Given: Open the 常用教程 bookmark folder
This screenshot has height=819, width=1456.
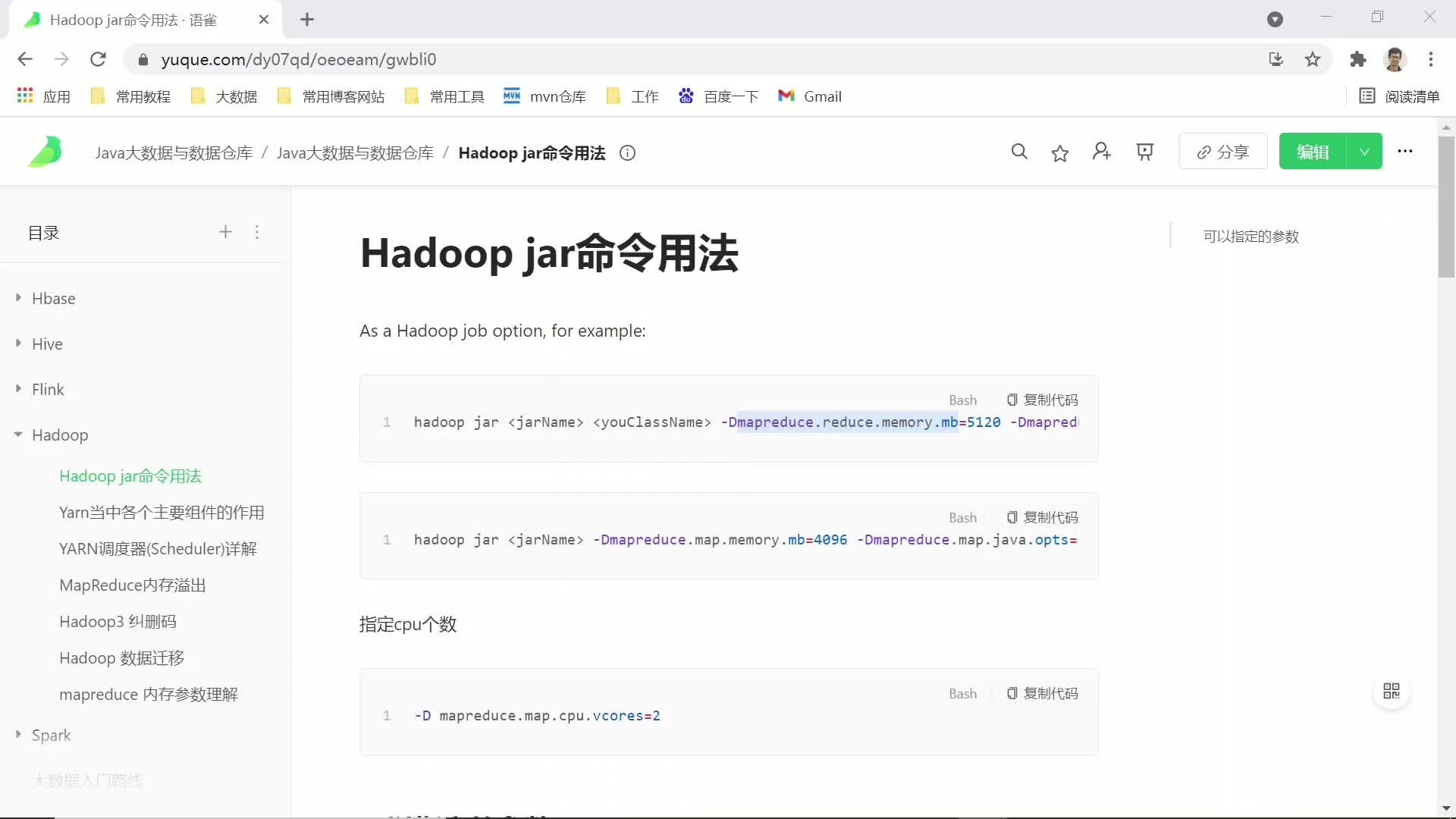Looking at the screenshot, I should (130, 96).
